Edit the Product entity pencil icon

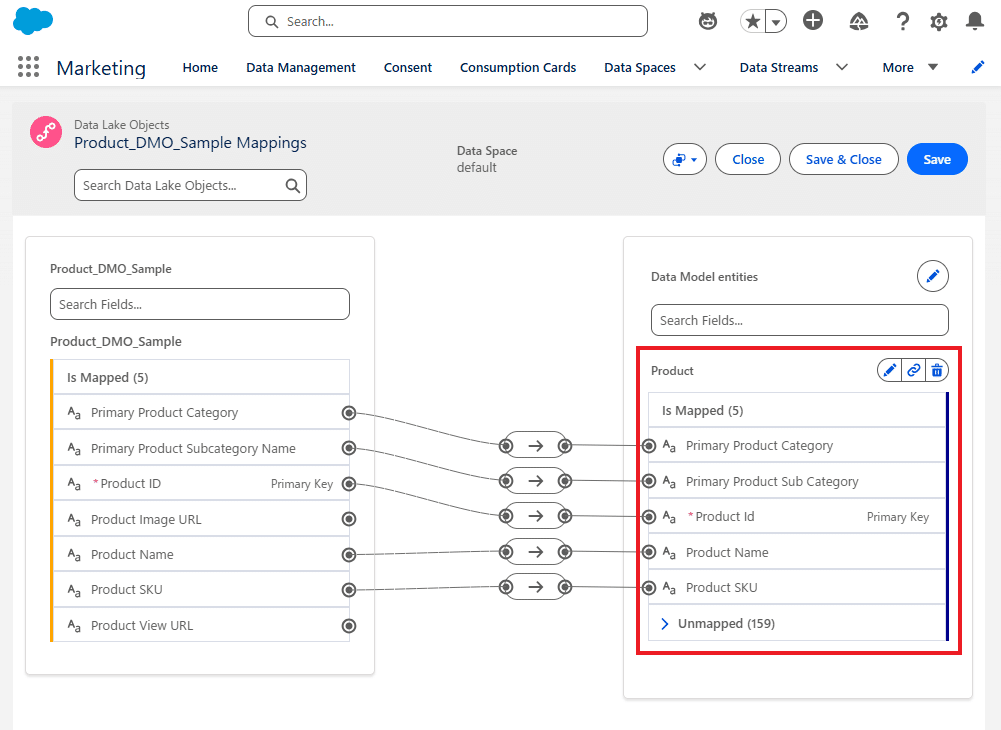[890, 370]
